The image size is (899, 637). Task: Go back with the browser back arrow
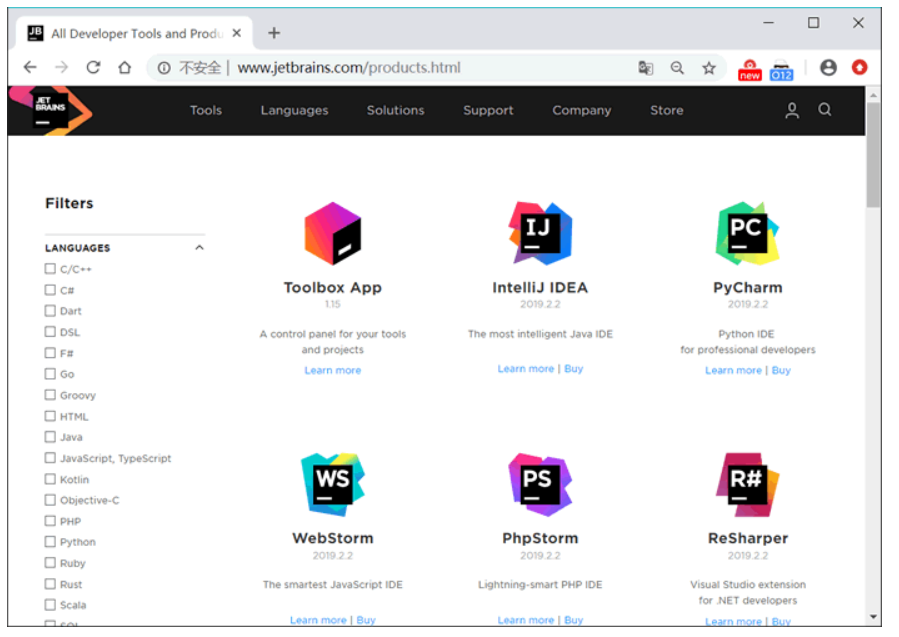click(x=30, y=68)
